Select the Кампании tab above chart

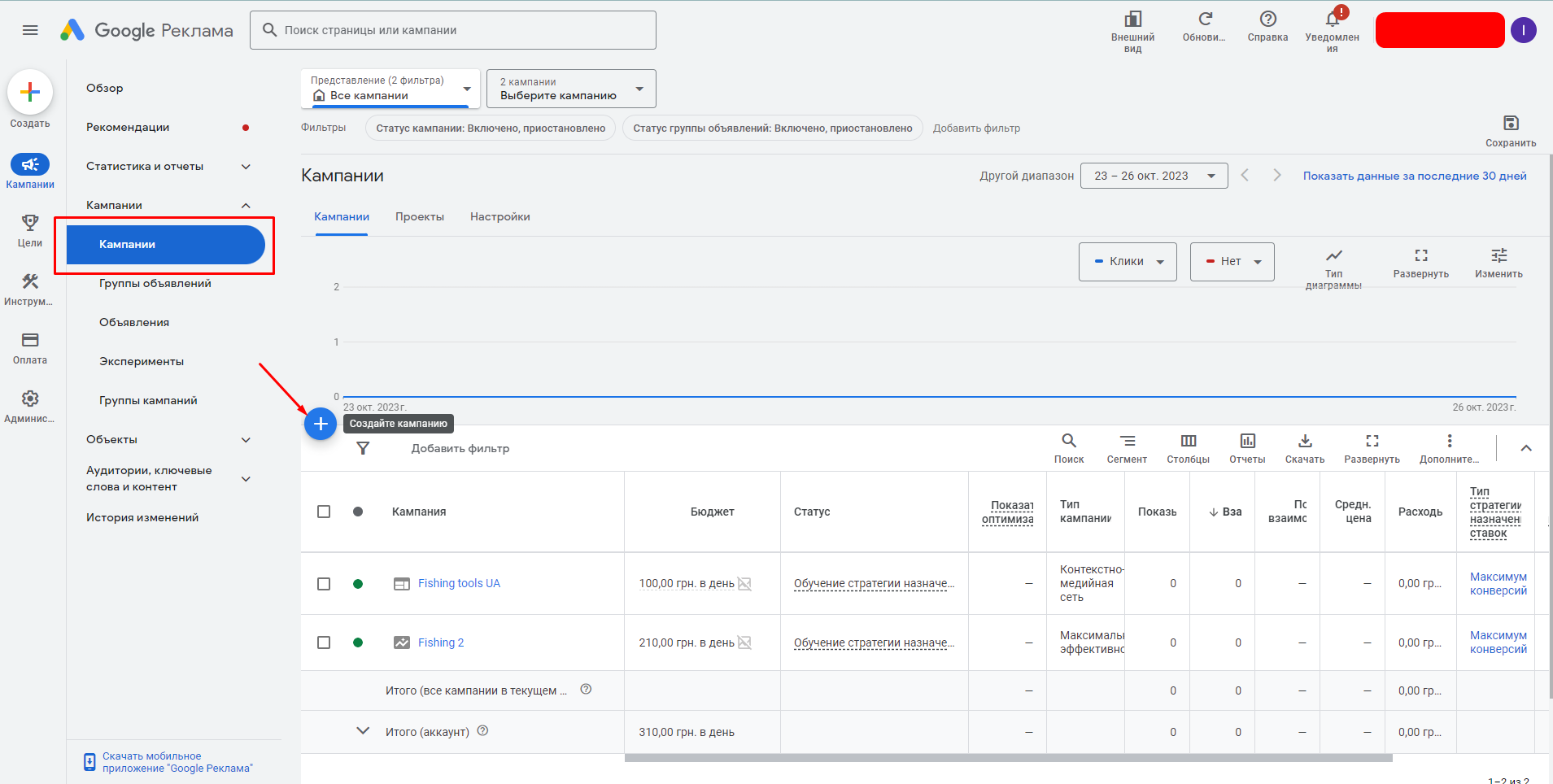coord(342,216)
